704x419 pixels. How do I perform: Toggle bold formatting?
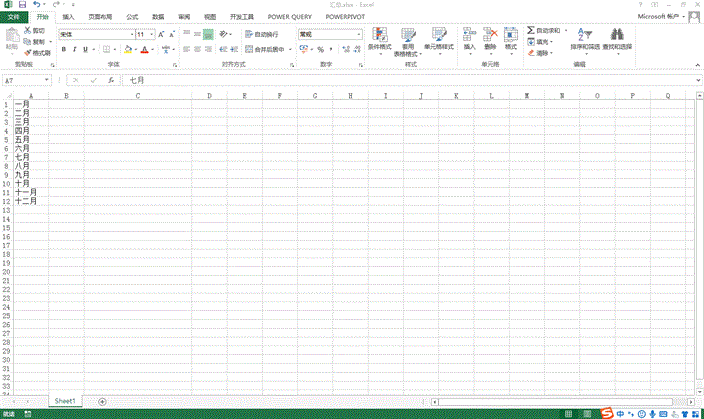tap(63, 49)
